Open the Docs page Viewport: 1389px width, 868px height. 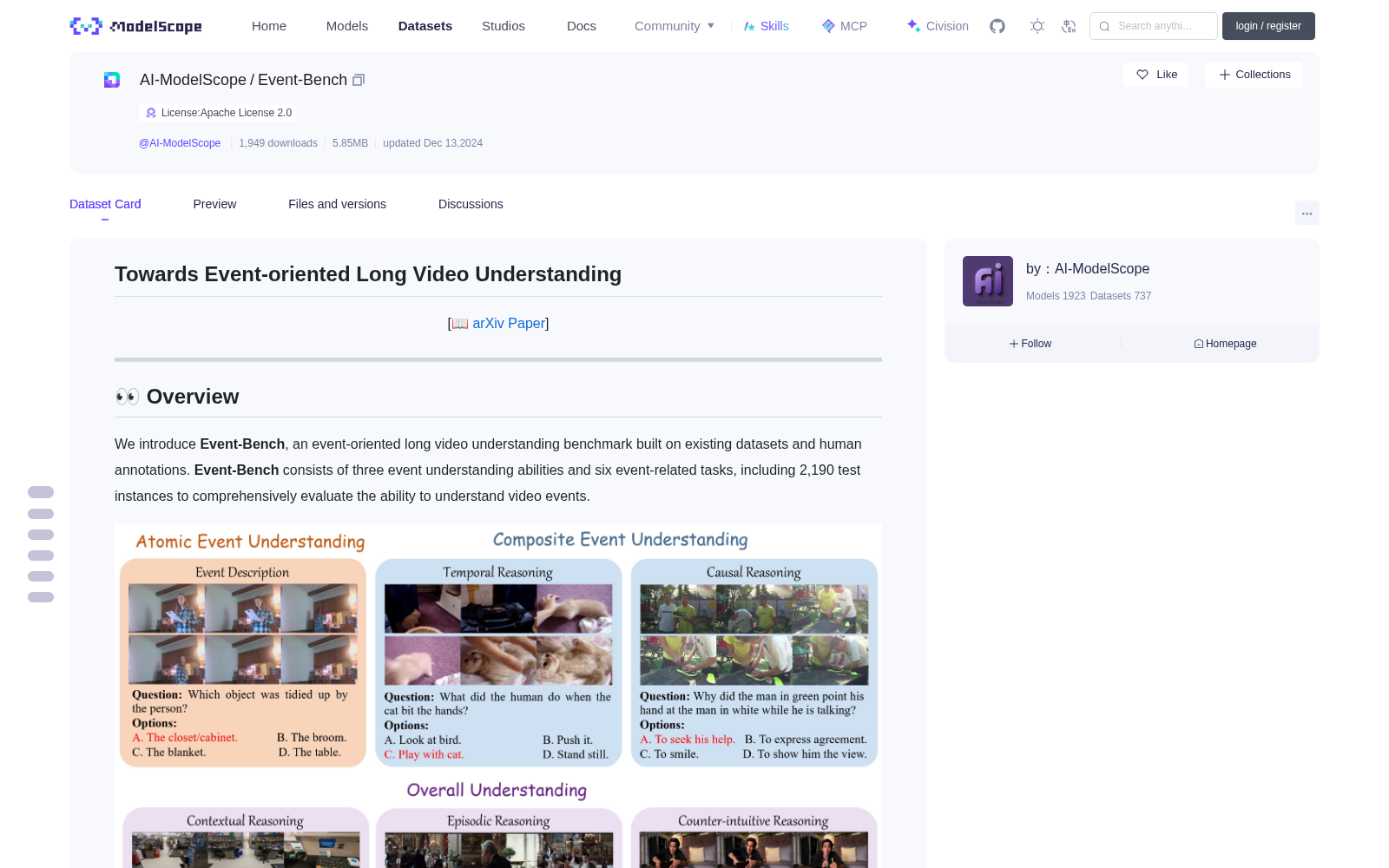[582, 26]
